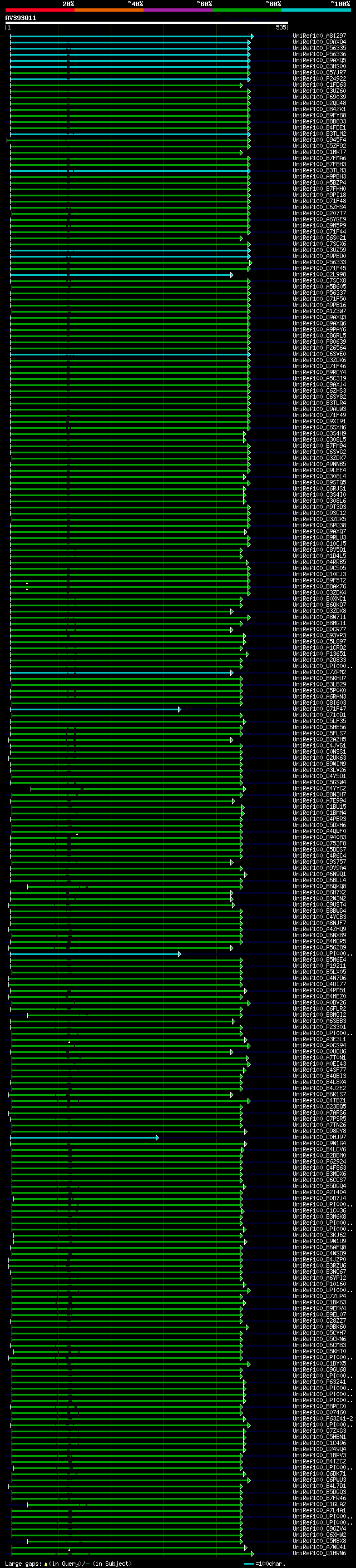Click the UniRef100_Q8GRL5 entry

click(x=319, y=336)
